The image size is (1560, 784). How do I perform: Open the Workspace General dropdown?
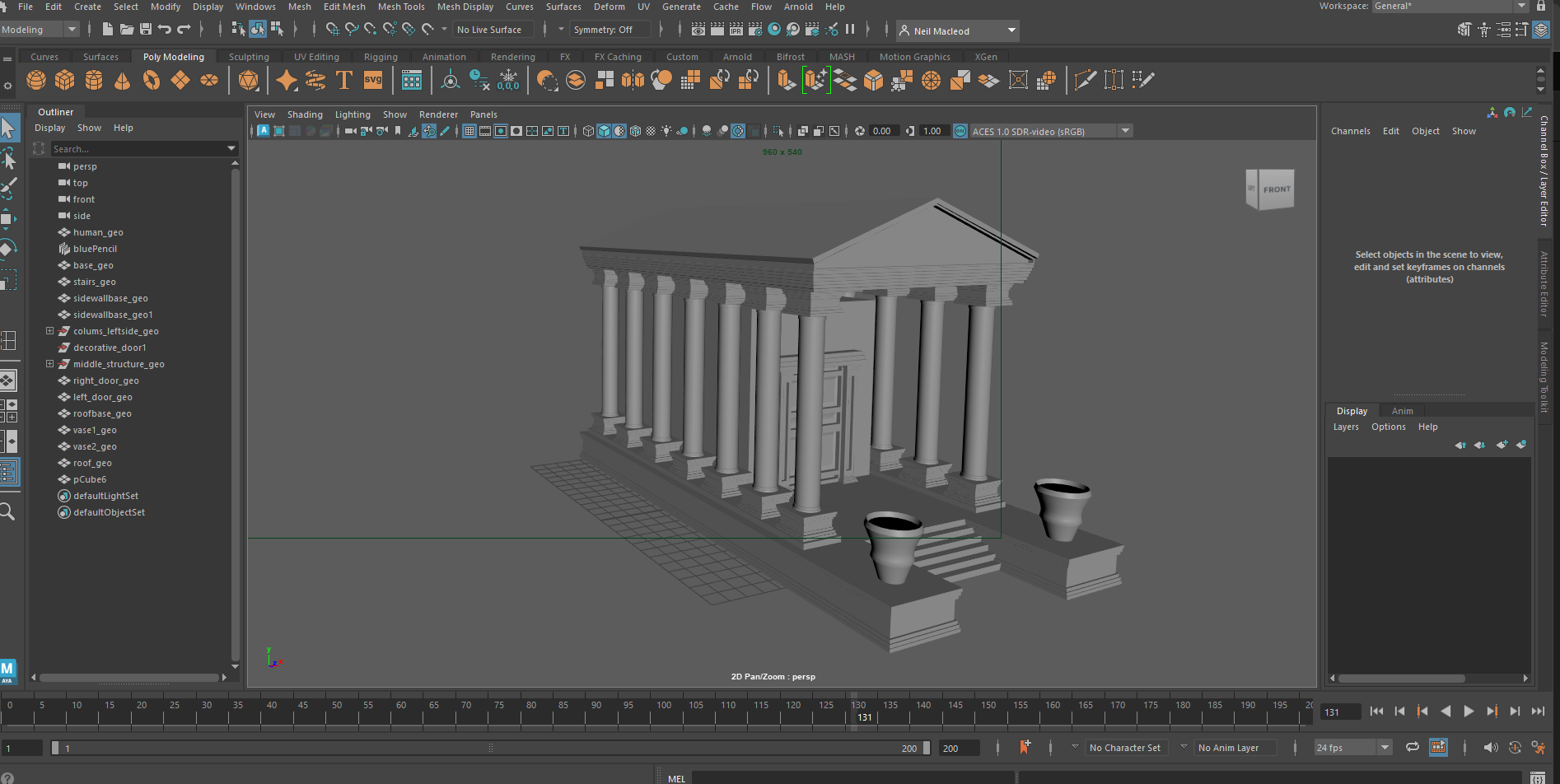click(x=1450, y=6)
